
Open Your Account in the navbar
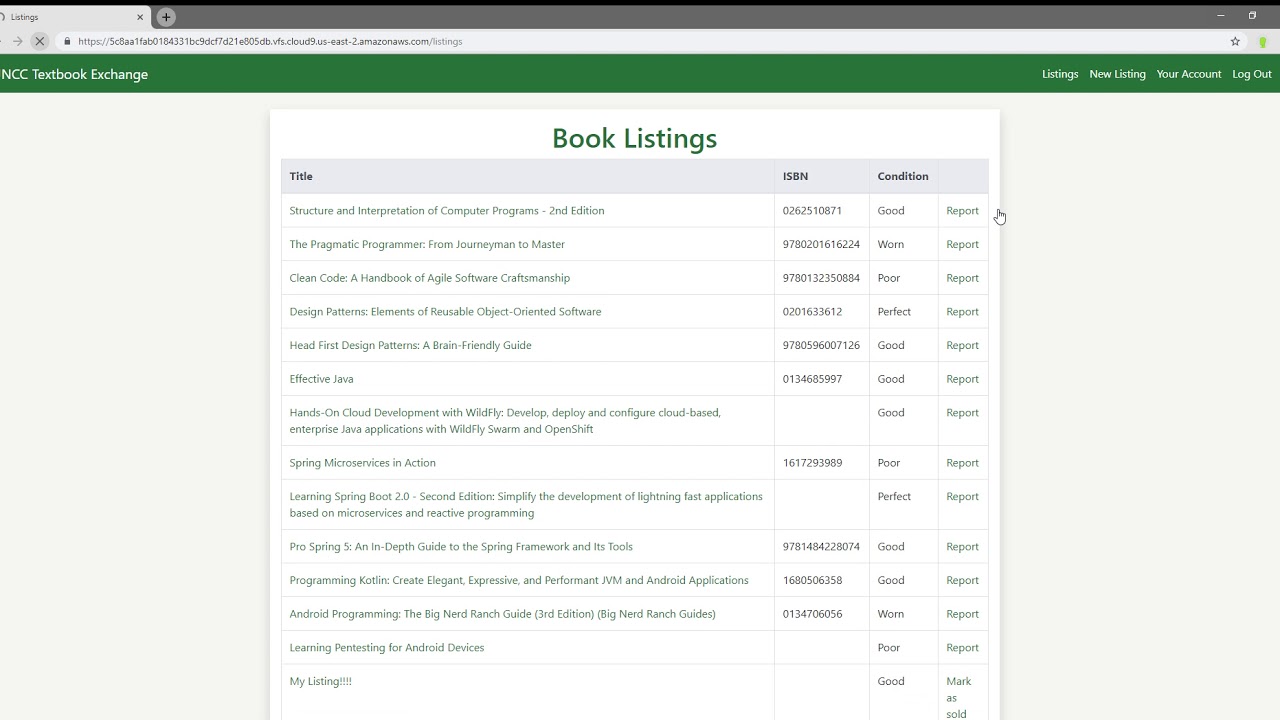point(1189,74)
